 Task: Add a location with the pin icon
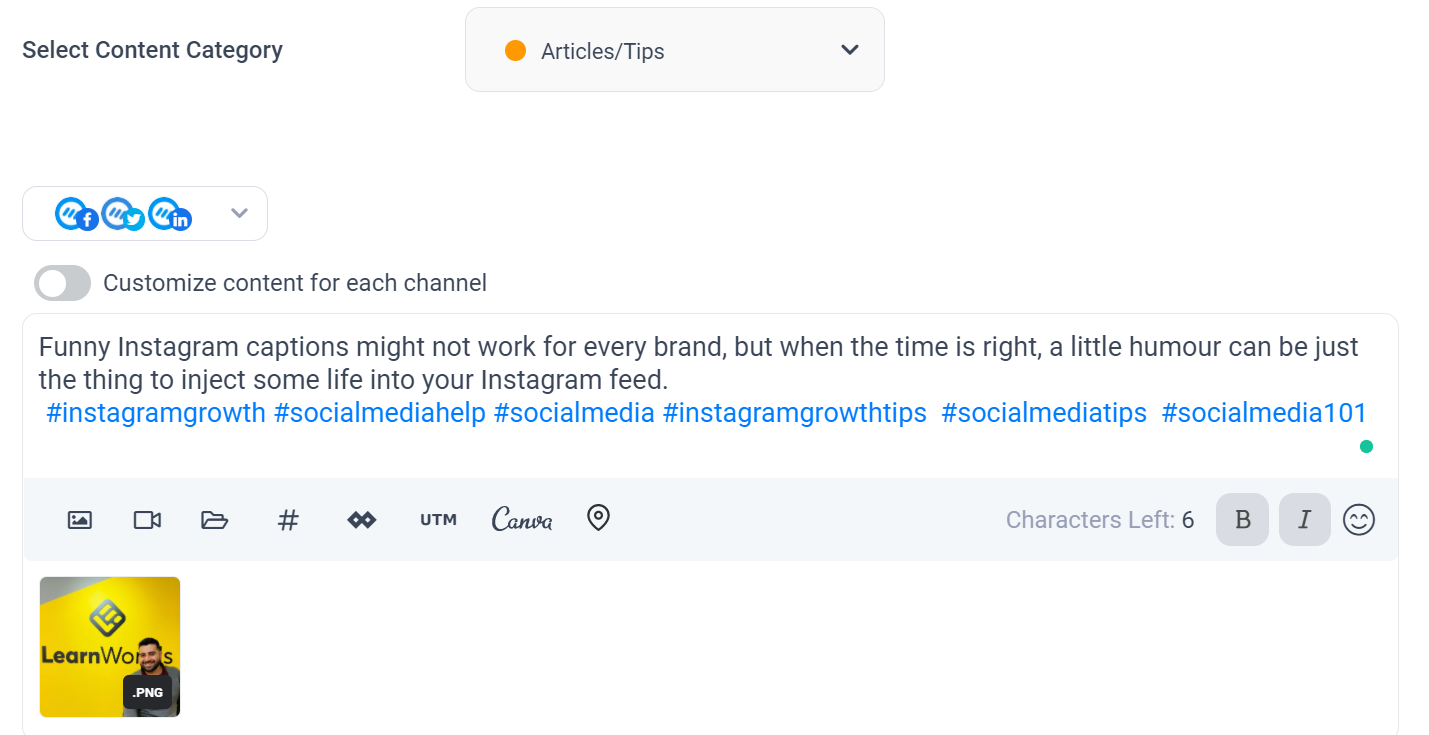[x=598, y=519]
